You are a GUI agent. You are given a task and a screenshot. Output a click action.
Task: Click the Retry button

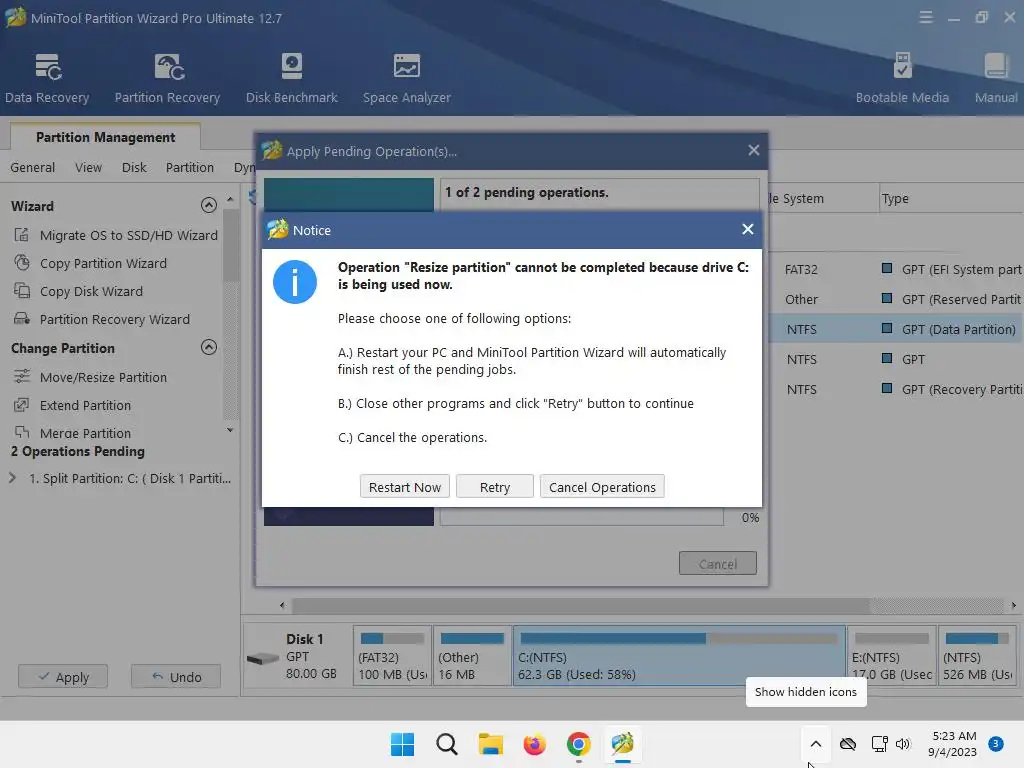point(494,487)
